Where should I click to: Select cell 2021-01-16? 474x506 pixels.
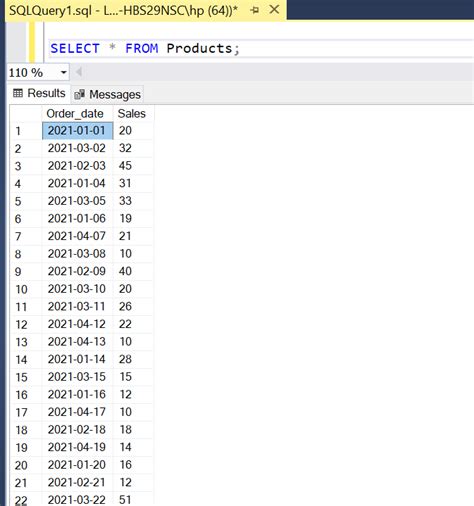77,394
